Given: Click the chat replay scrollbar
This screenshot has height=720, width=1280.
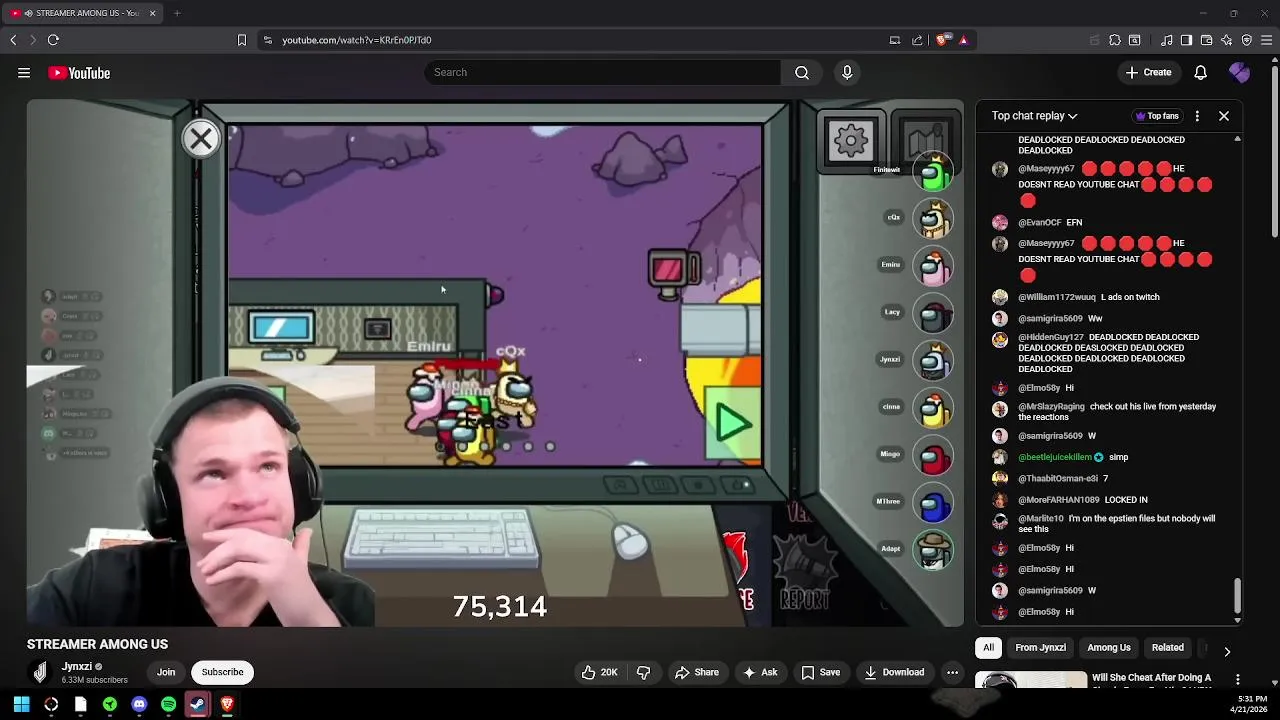Looking at the screenshot, I should 1237,596.
